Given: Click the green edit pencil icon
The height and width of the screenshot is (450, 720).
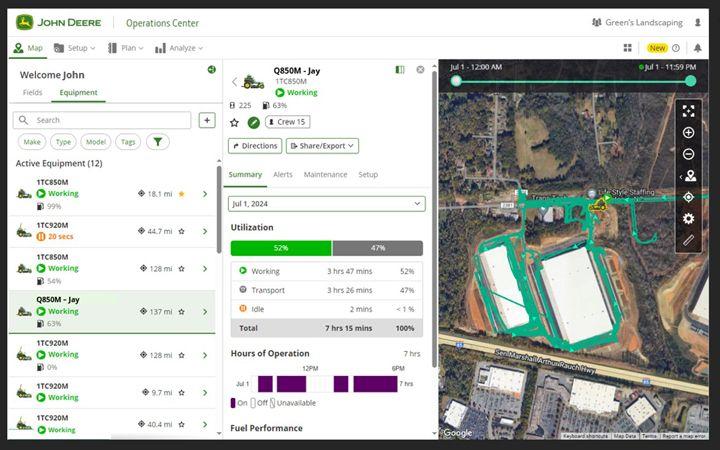Looking at the screenshot, I should pyautogui.click(x=253, y=123).
